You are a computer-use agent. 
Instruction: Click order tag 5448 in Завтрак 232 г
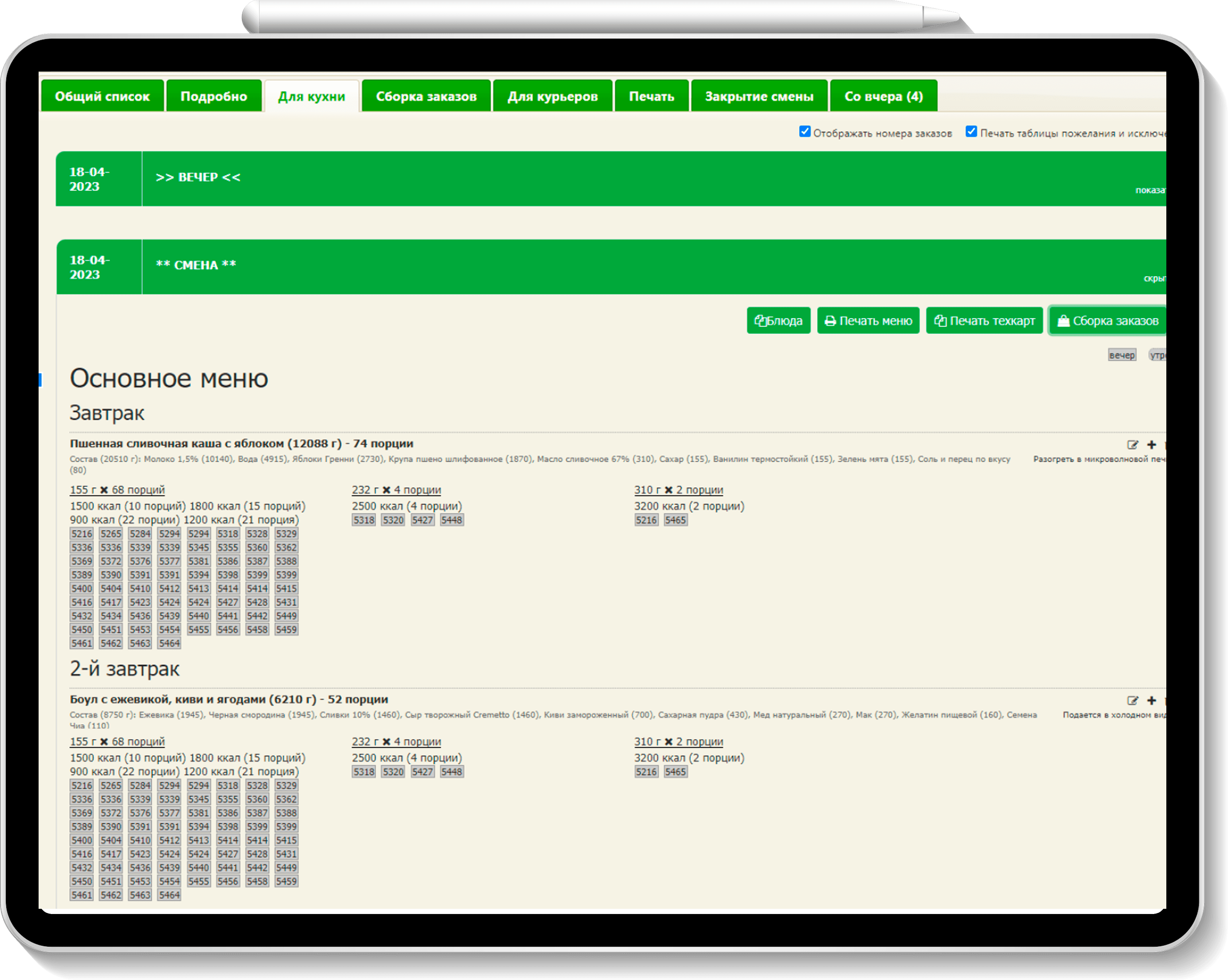coord(451,520)
